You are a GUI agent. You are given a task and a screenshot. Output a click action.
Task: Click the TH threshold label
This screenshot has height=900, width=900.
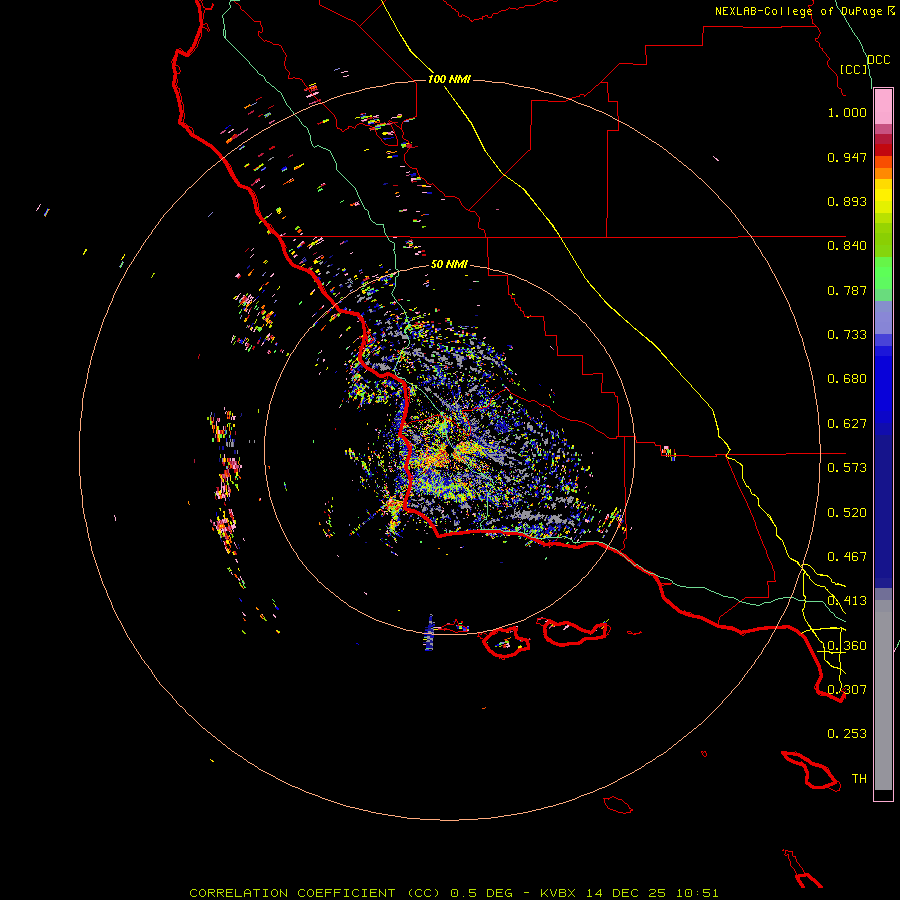[x=859, y=779]
